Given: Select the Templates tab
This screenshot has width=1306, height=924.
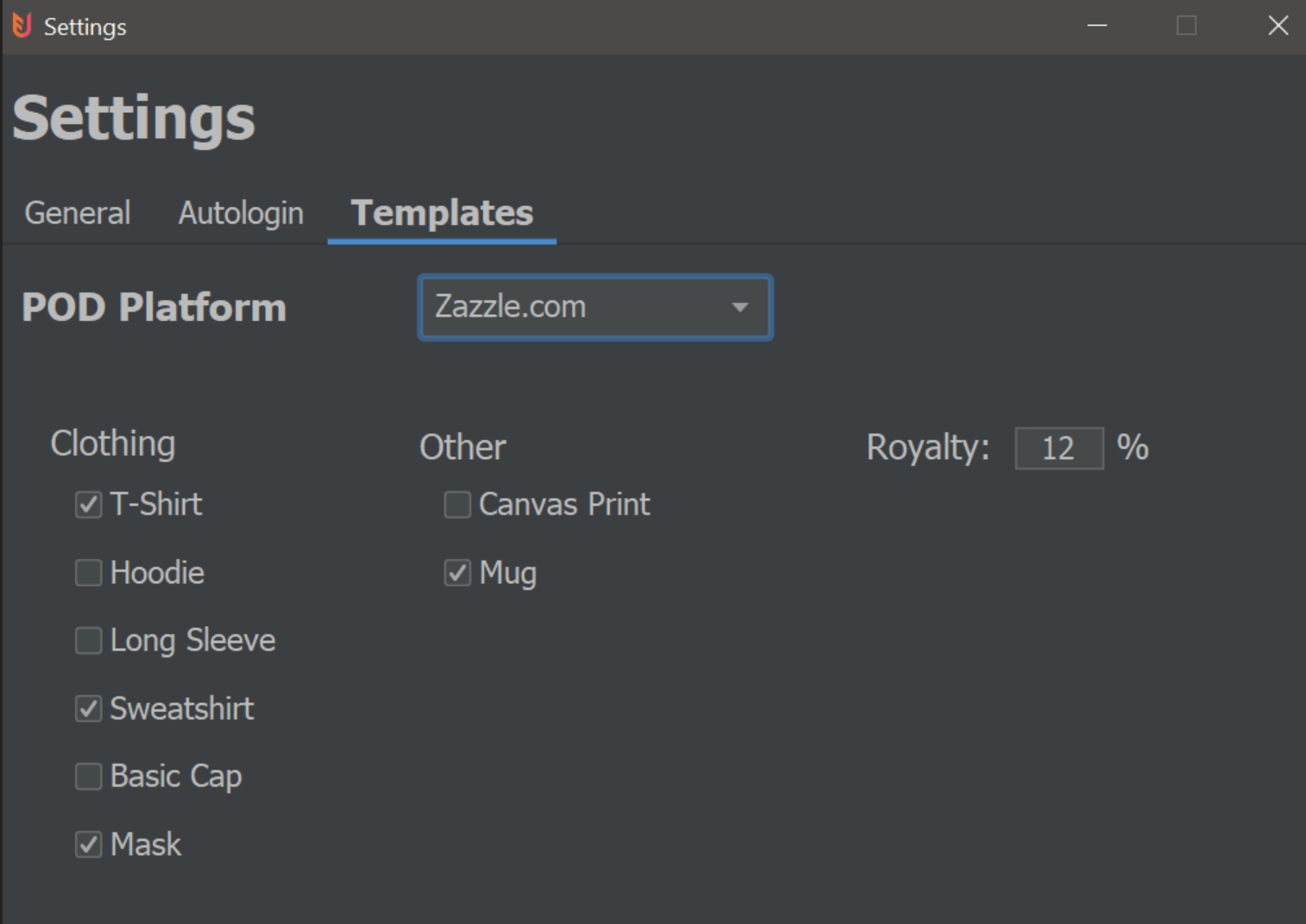Looking at the screenshot, I should coord(442,213).
